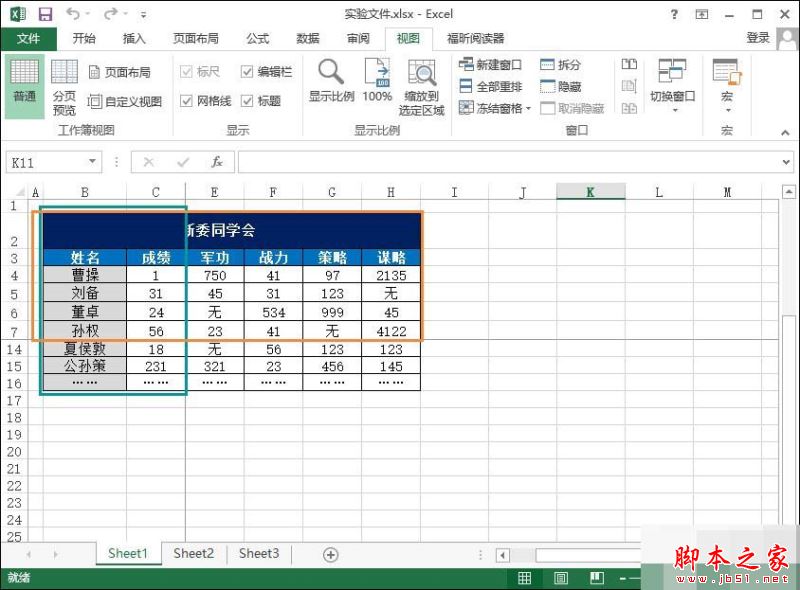
Task: Expand the formula bar with arrow
Action: coord(786,162)
